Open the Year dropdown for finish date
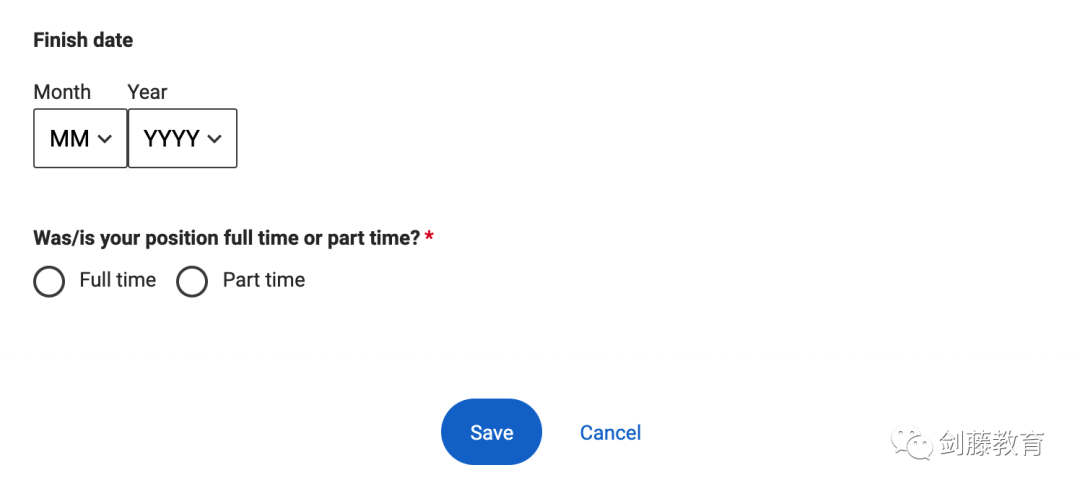This screenshot has height=491, width=1080. coord(183,138)
